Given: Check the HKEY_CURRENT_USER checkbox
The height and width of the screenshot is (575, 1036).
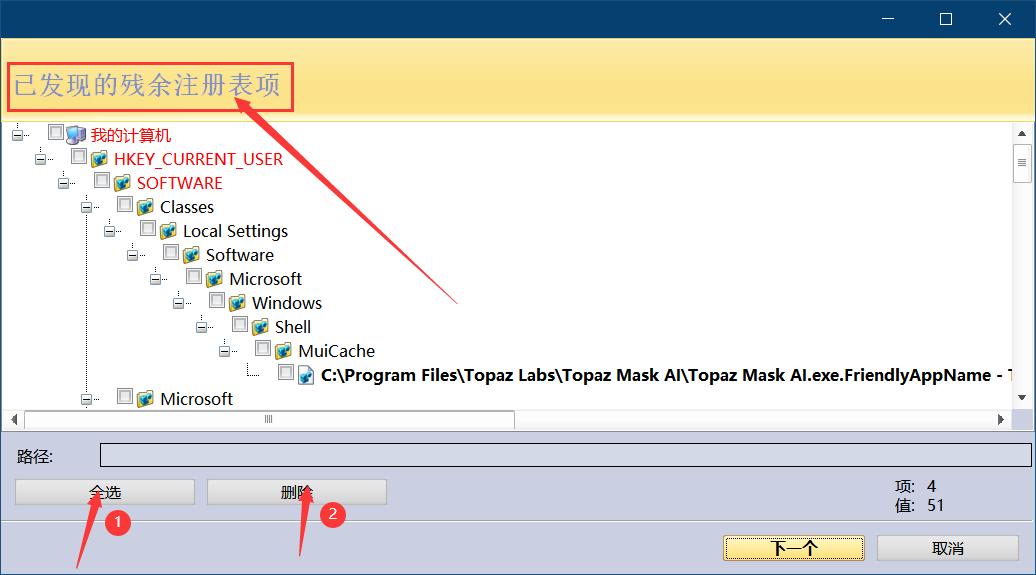Looking at the screenshot, I should click(x=79, y=157).
